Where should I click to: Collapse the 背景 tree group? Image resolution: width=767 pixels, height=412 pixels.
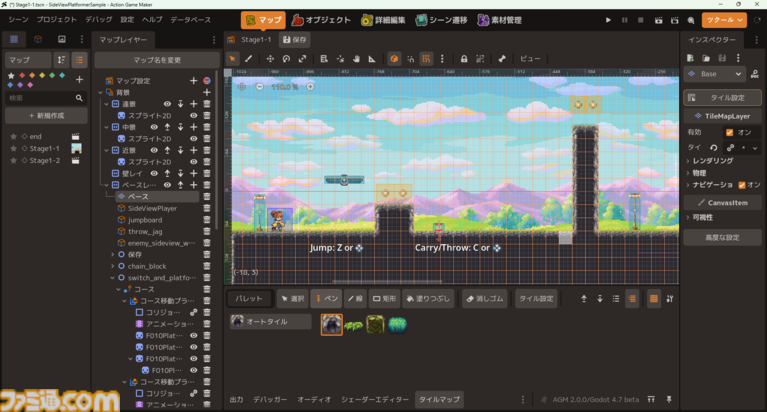[x=101, y=92]
